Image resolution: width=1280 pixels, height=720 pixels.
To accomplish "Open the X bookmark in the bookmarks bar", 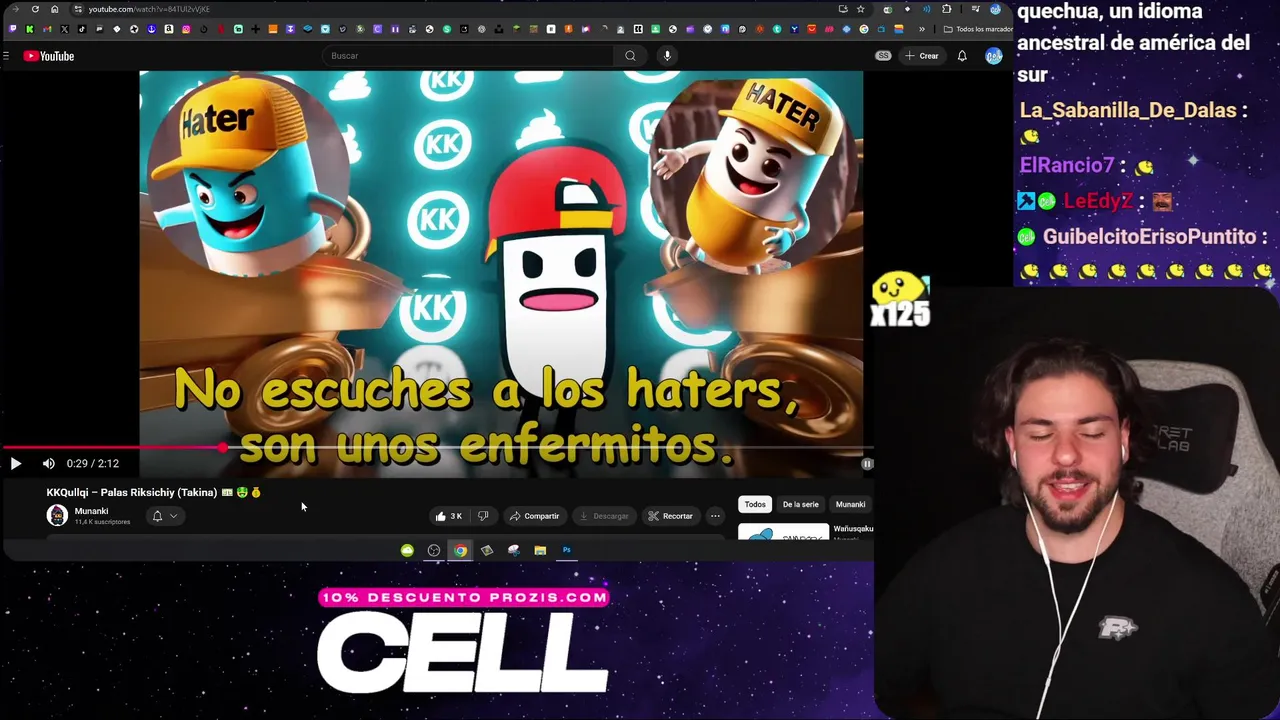I will click(x=64, y=29).
